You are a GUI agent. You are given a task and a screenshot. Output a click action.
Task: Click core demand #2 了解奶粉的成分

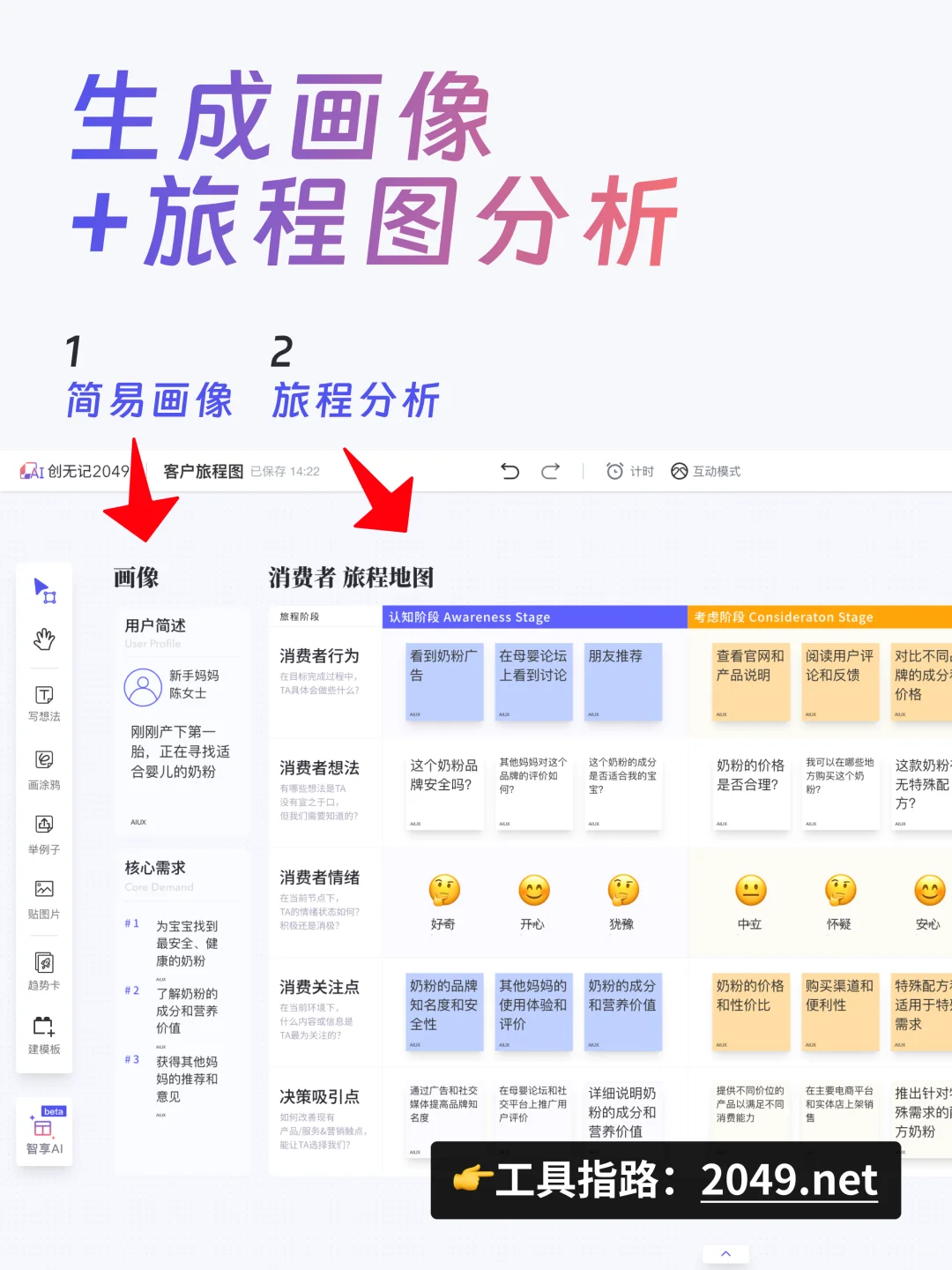click(x=187, y=1011)
